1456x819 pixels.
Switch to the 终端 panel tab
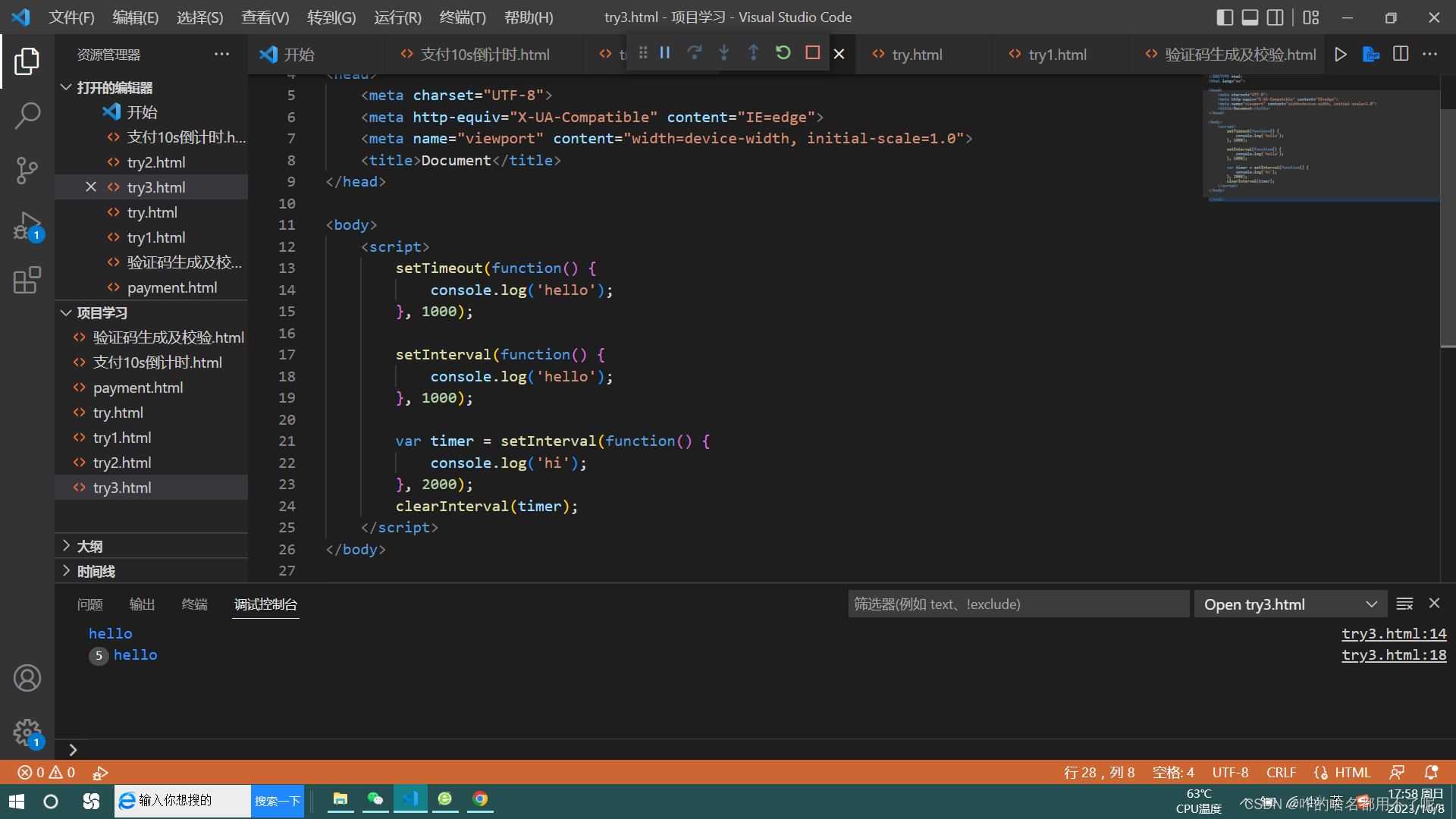194,604
